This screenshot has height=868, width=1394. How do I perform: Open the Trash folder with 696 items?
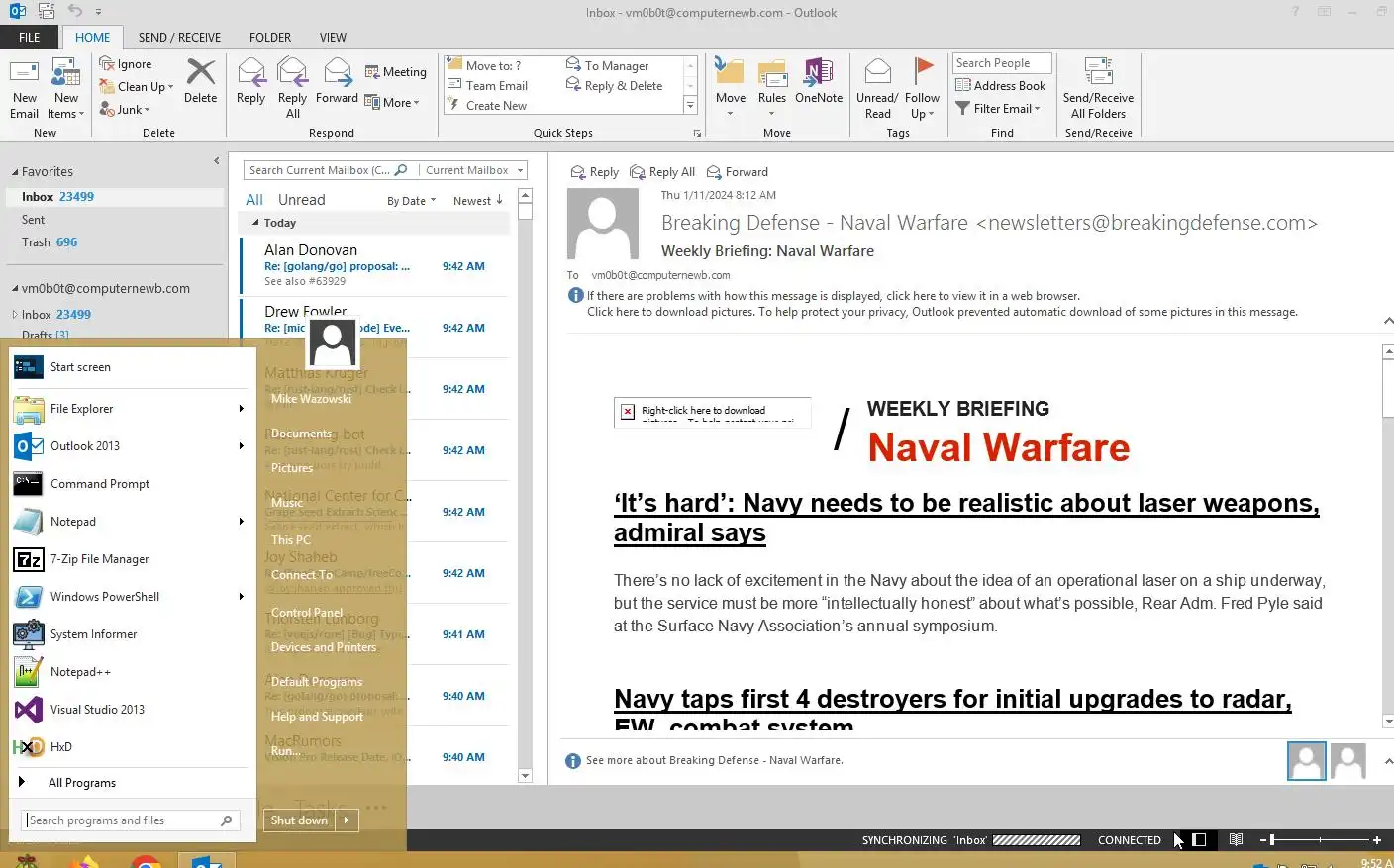pos(115,242)
